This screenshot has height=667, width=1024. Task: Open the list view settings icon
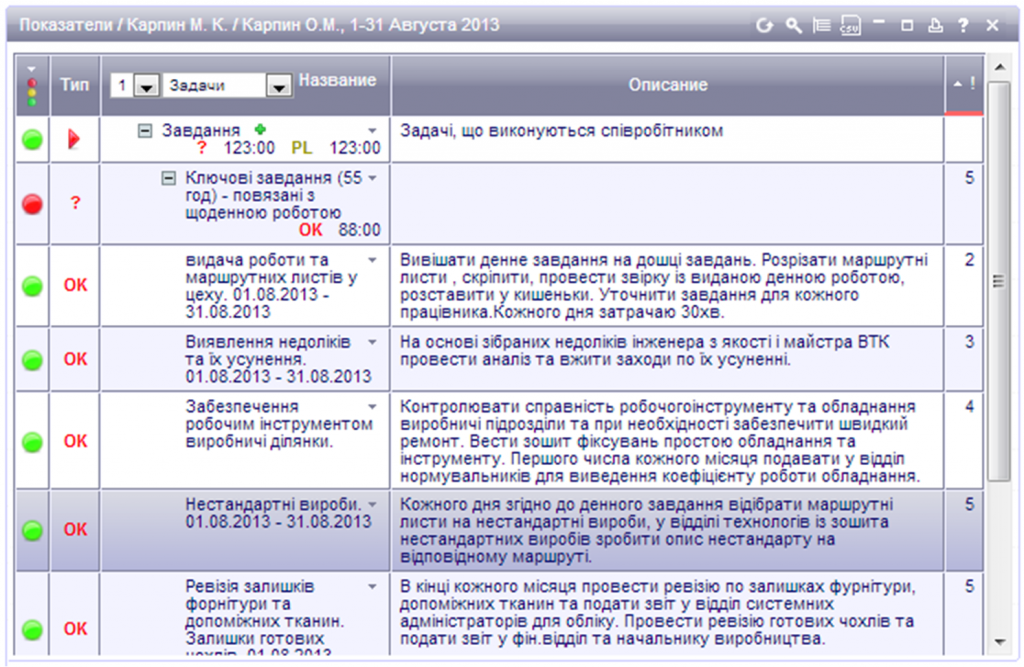click(822, 25)
